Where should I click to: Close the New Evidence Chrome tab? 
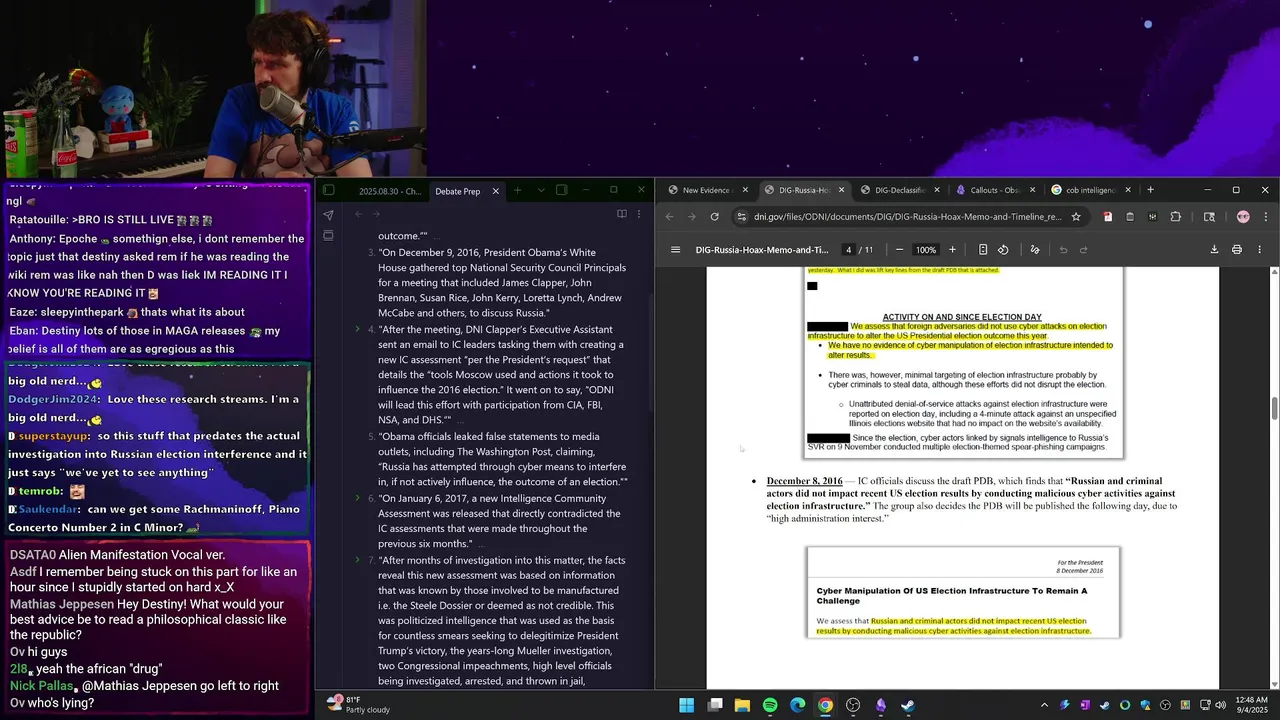745,190
